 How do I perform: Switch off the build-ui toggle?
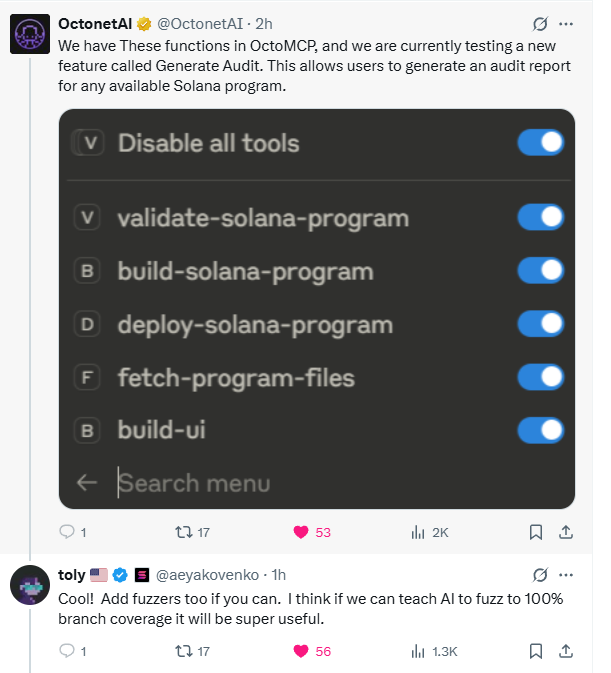pyautogui.click(x=540, y=430)
